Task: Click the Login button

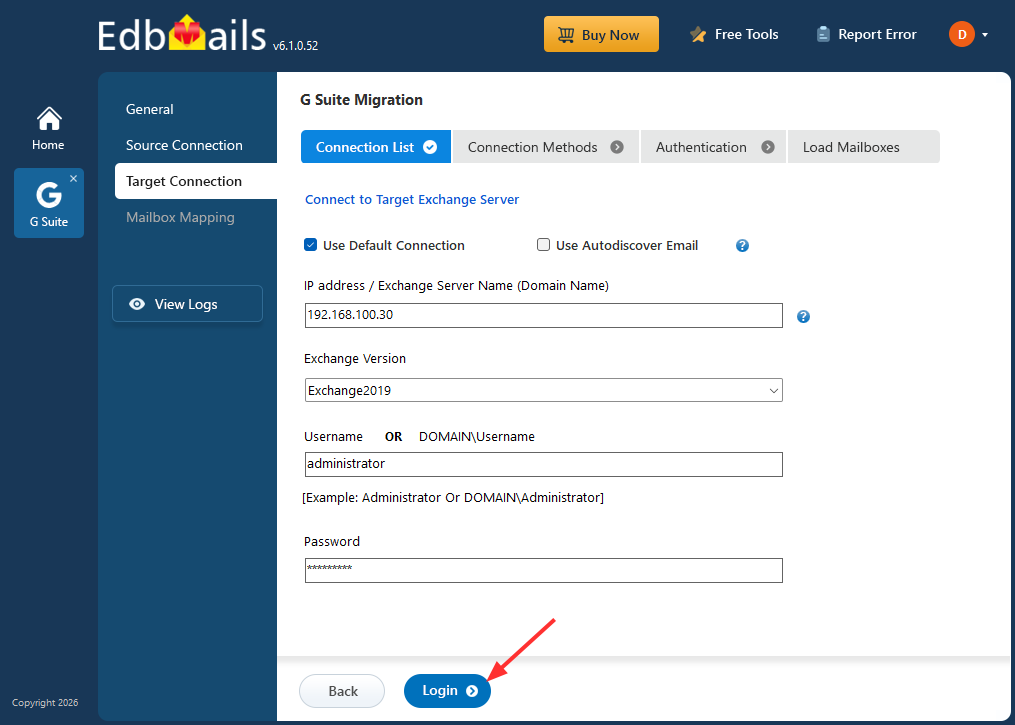Action: 447,690
